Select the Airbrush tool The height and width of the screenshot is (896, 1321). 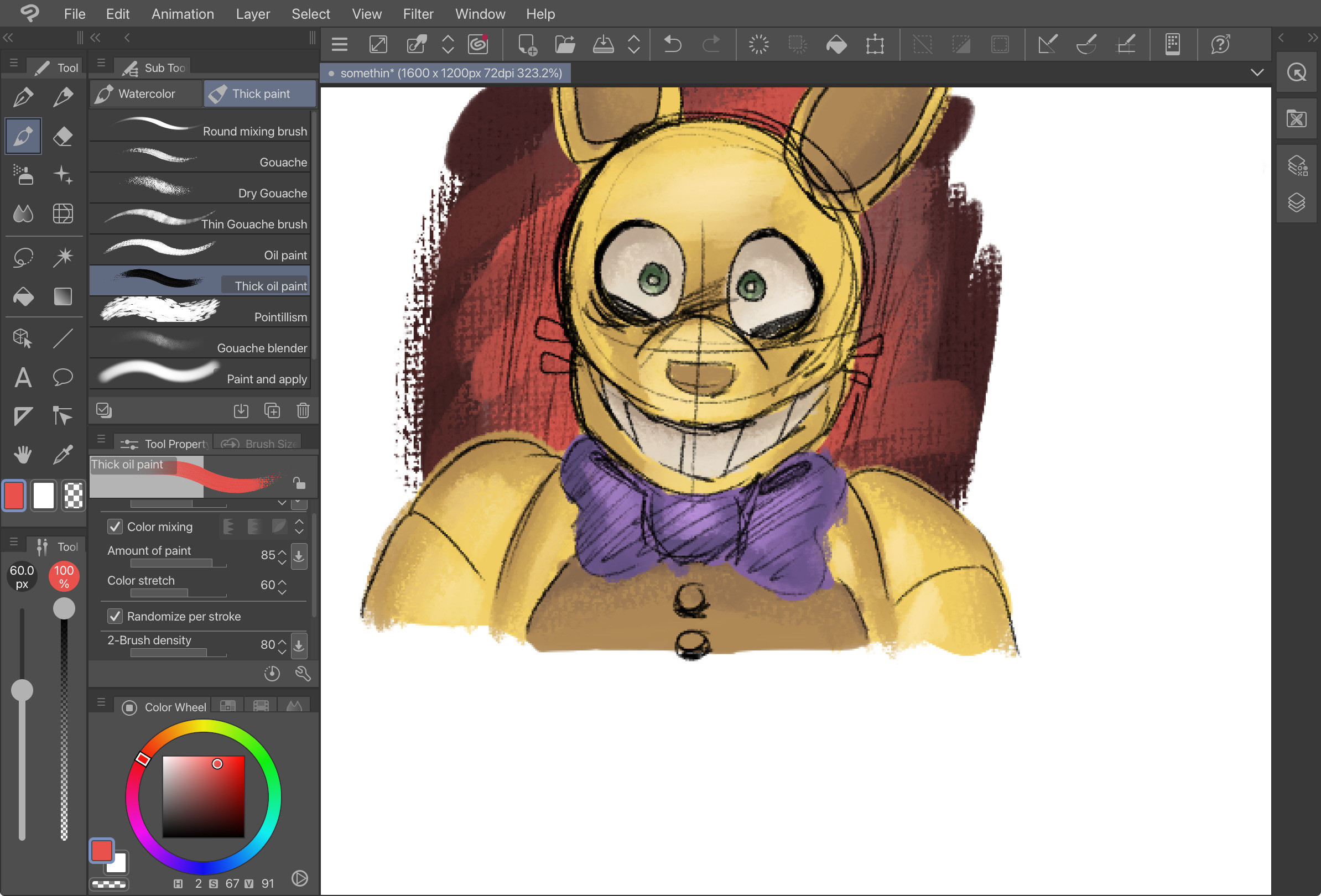(x=23, y=175)
